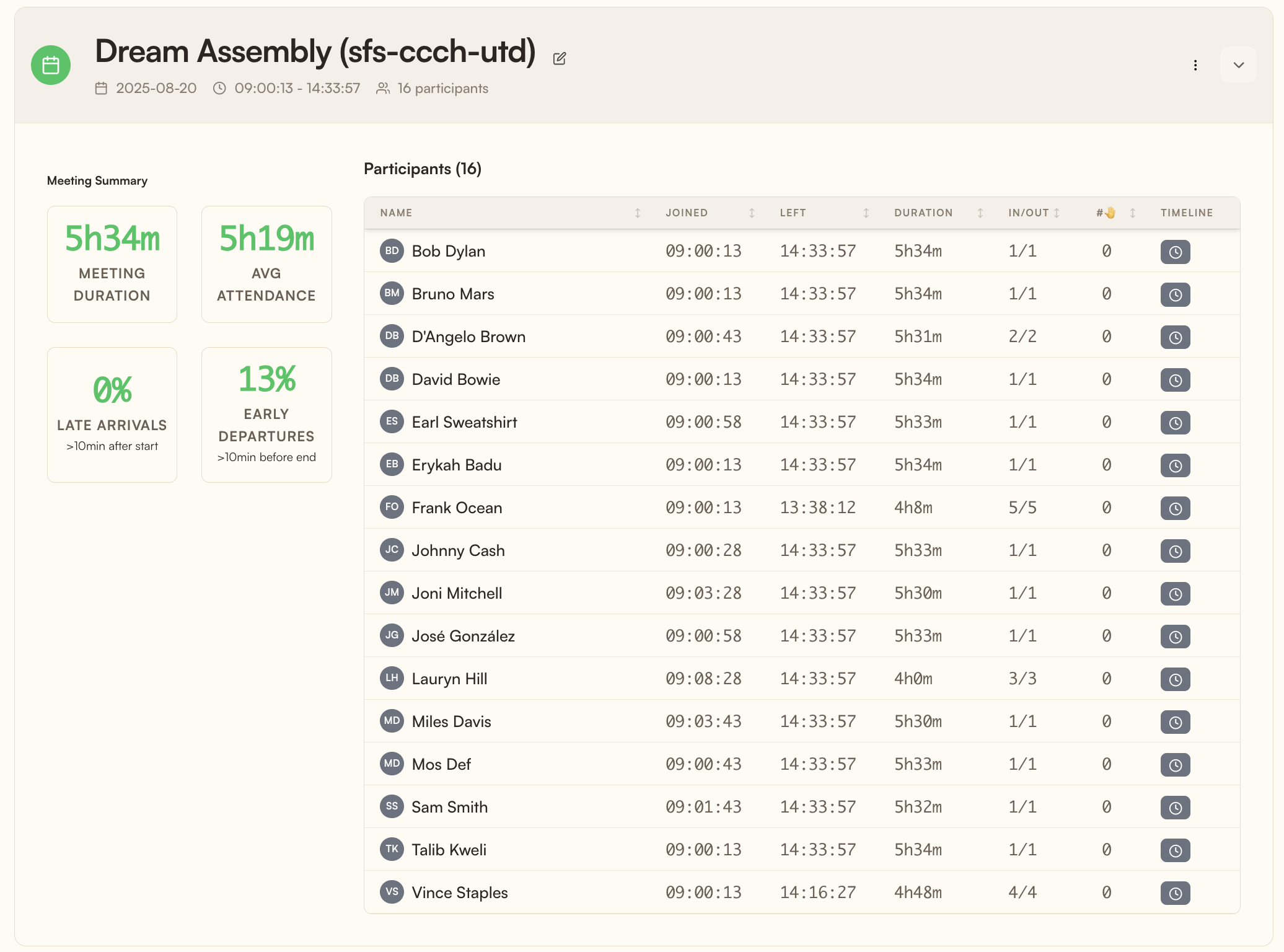Screen dimensions: 1284x952
Task: Click the Avg Attendance summary card
Action: [x=266, y=264]
